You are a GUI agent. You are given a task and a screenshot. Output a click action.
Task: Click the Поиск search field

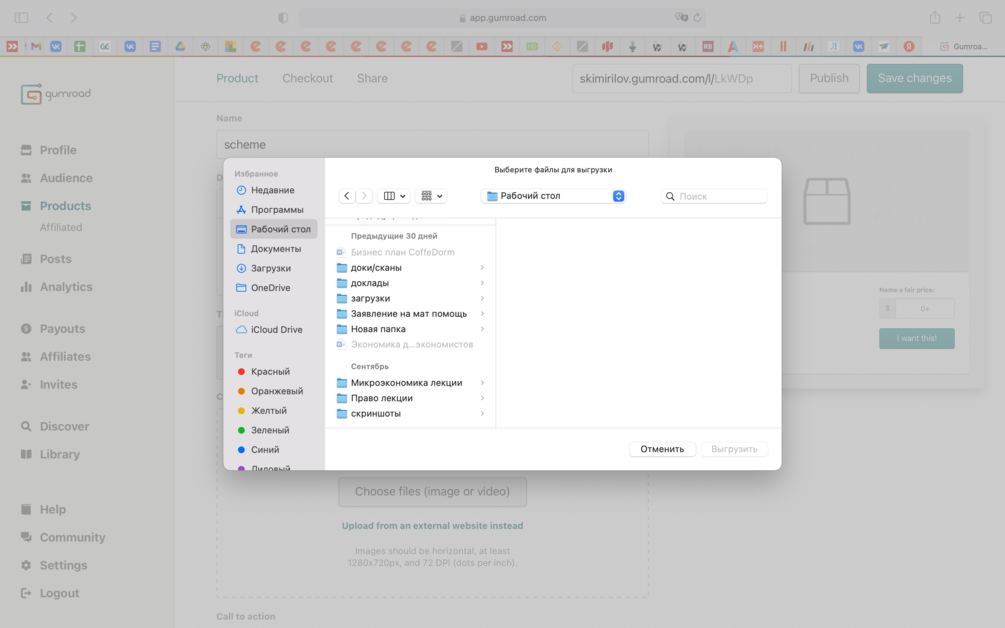714,196
